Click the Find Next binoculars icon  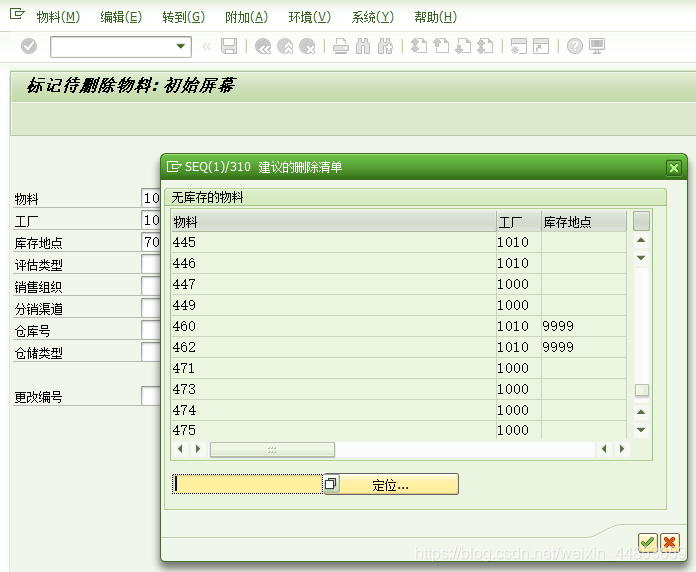coord(385,46)
